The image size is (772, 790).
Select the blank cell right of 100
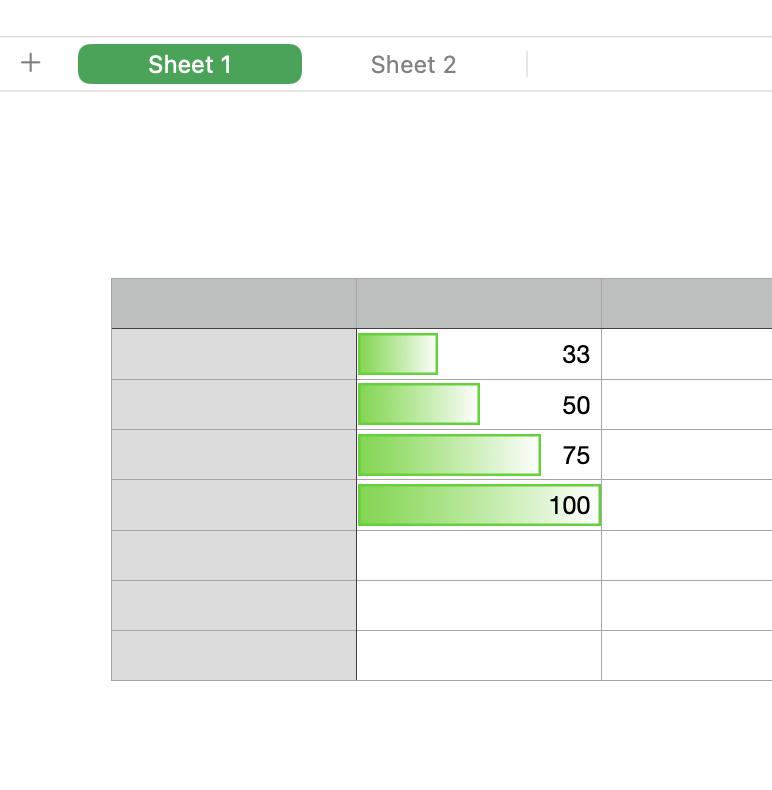(686, 505)
